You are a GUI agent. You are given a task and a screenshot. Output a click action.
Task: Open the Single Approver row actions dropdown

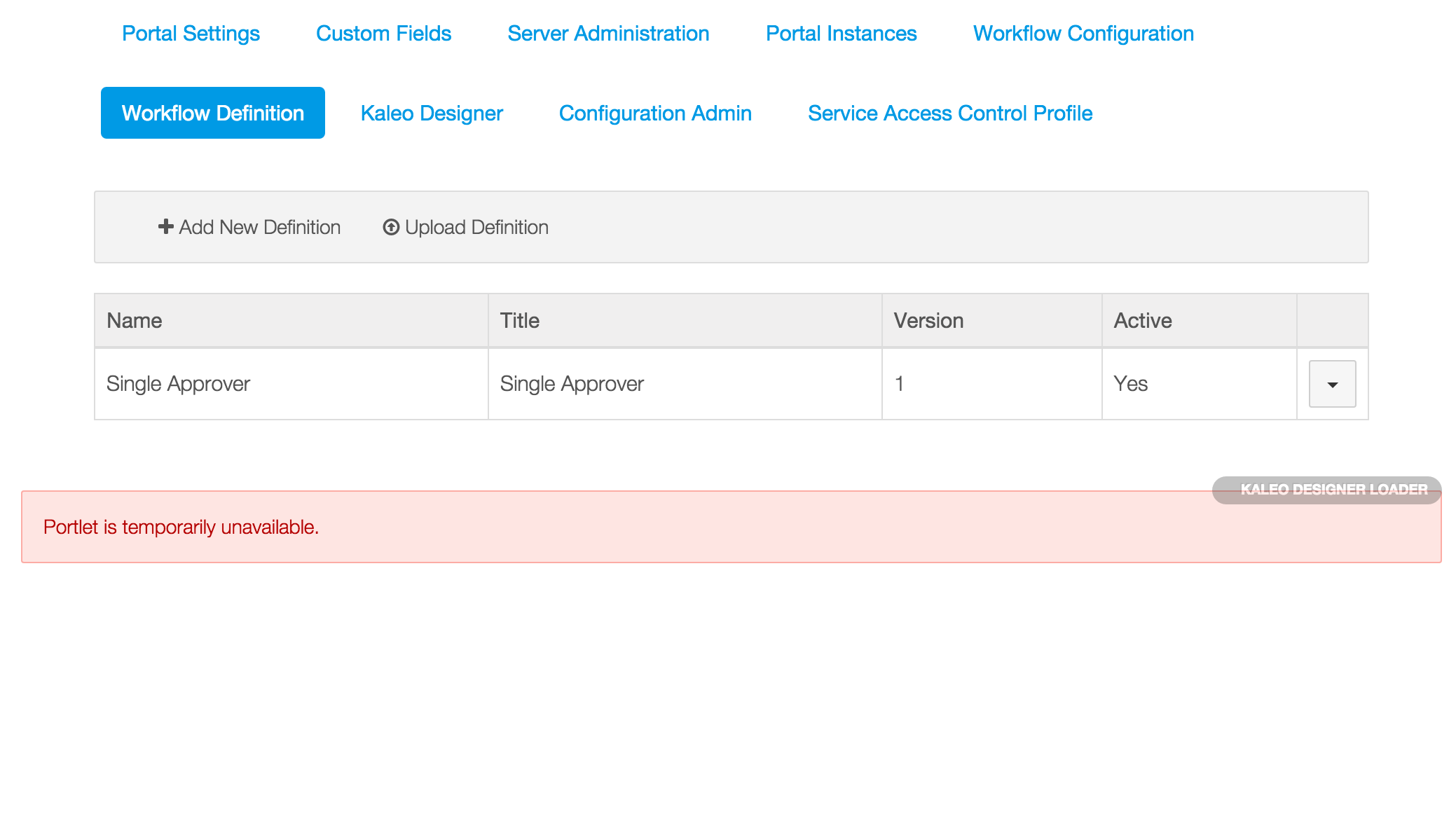tap(1332, 384)
